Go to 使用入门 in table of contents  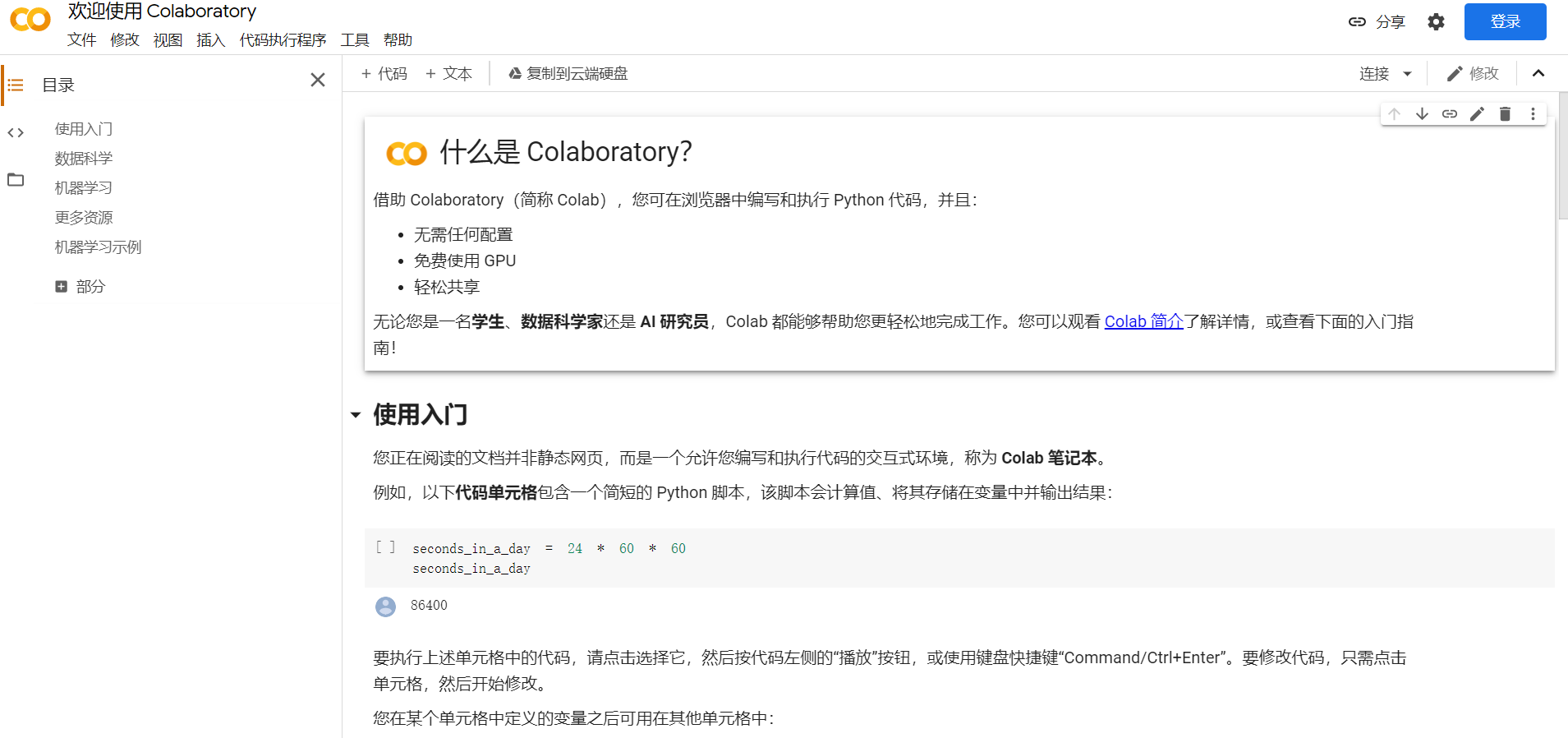point(84,129)
